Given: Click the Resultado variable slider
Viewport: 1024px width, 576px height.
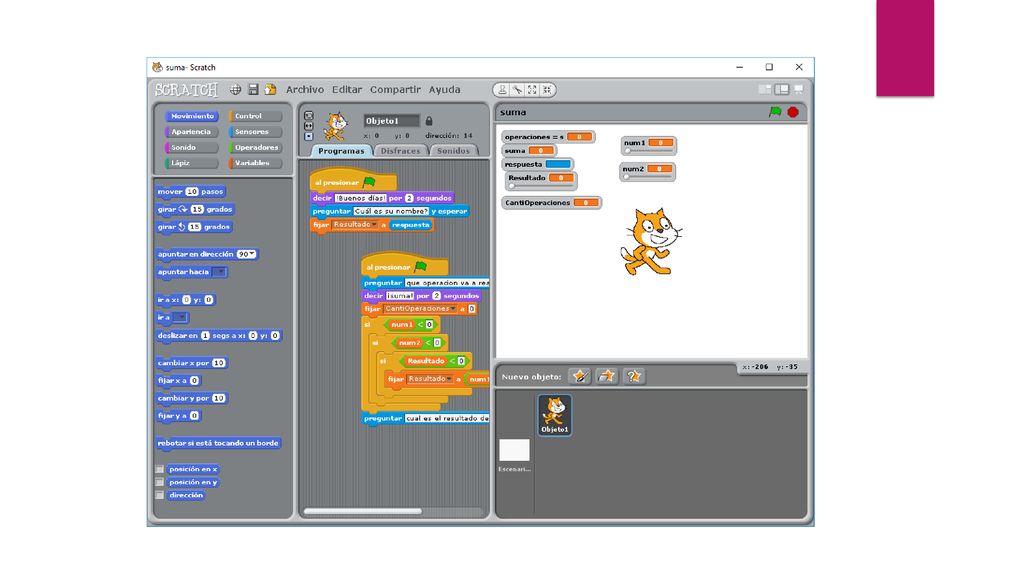Looking at the screenshot, I should (x=541, y=186).
